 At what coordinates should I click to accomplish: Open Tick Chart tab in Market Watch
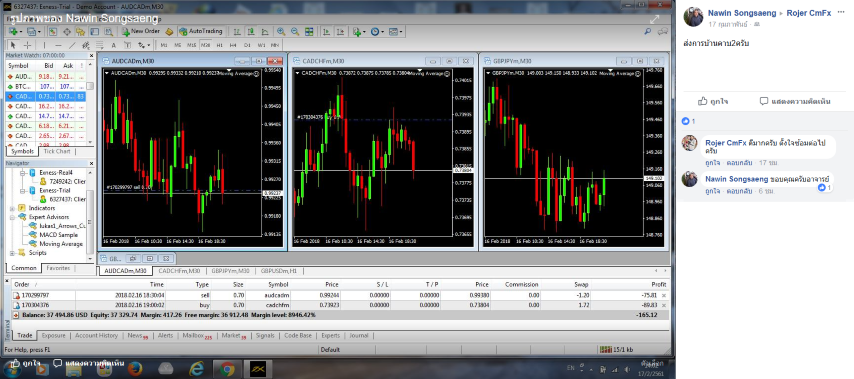point(57,151)
